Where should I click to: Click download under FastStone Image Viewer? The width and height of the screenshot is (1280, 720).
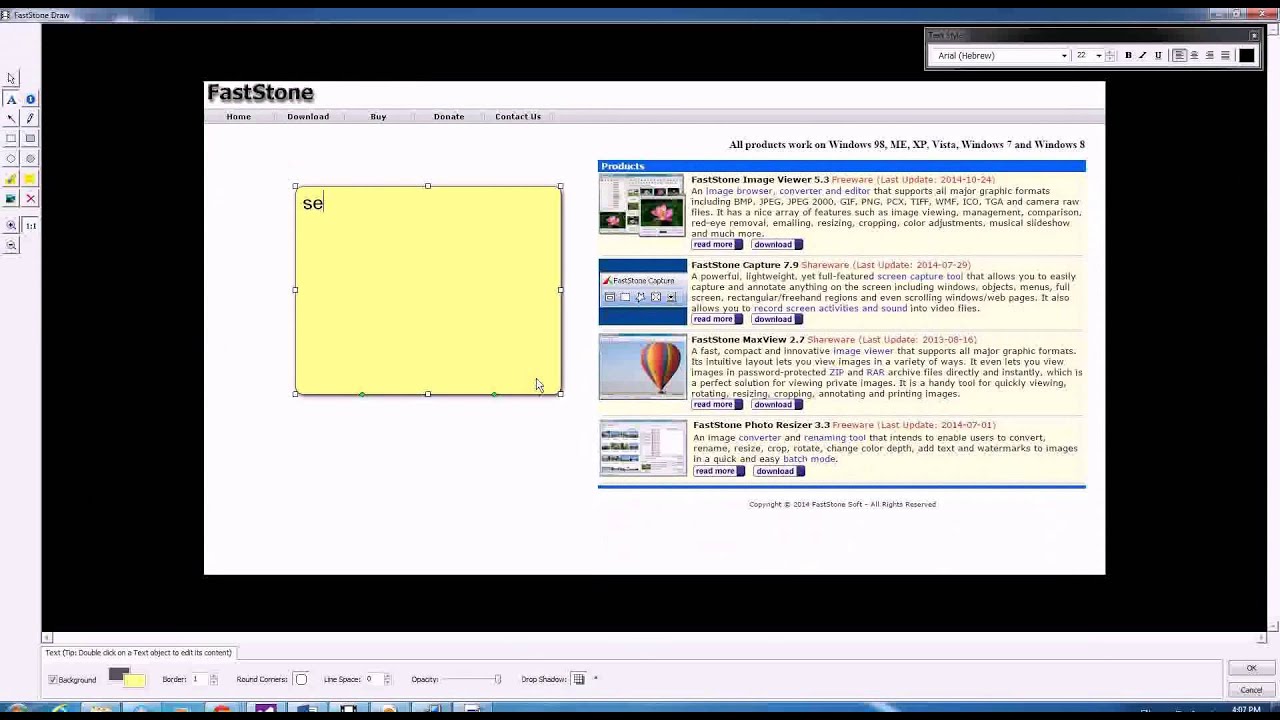click(x=776, y=245)
